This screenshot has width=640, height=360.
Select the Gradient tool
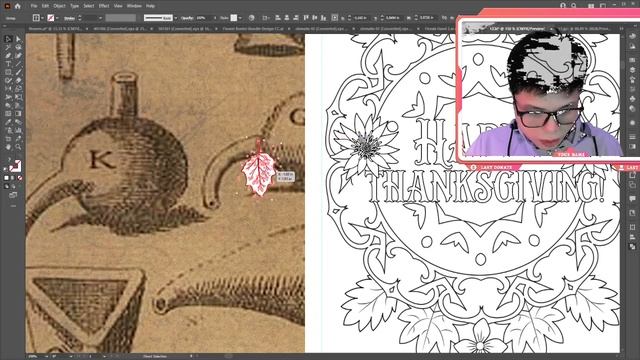(x=18, y=113)
